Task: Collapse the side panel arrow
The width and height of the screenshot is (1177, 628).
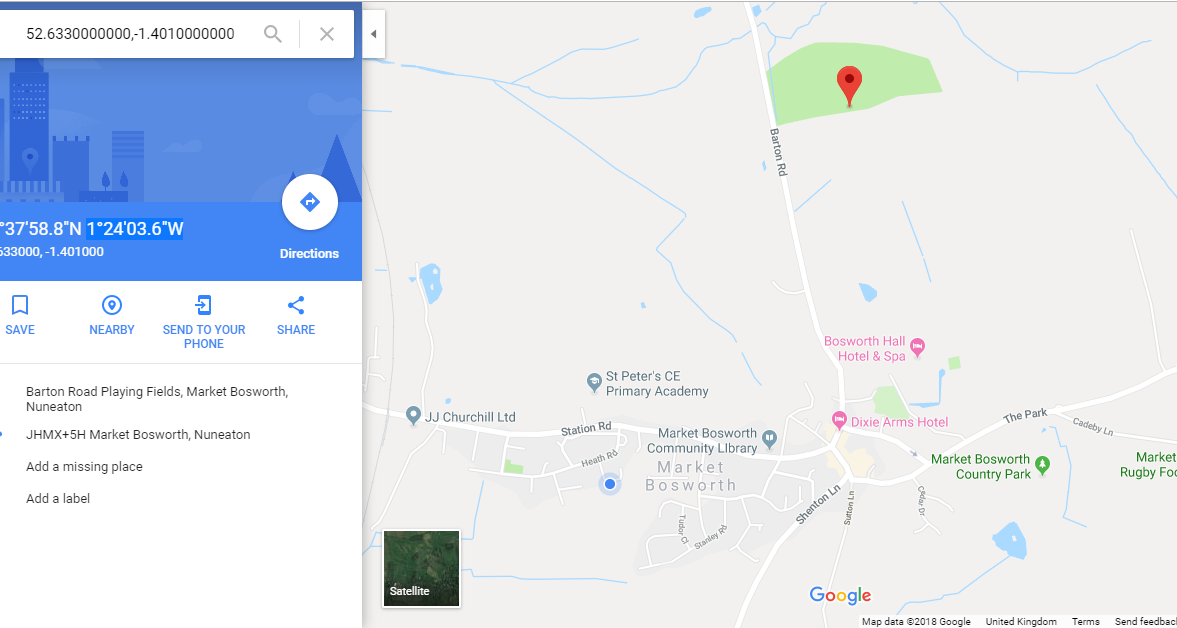Action: click(373, 34)
